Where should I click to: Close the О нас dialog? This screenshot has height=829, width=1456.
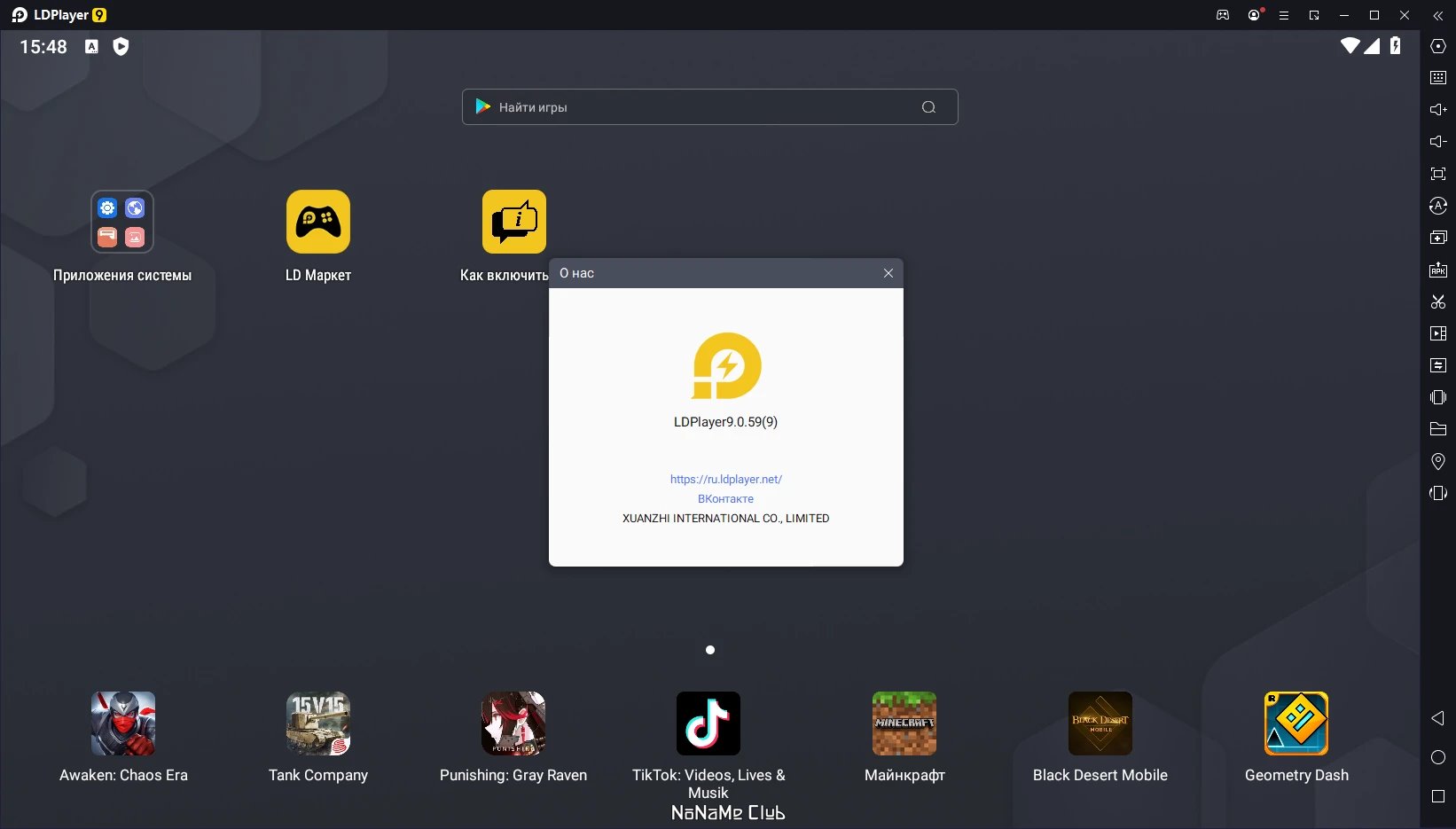888,273
